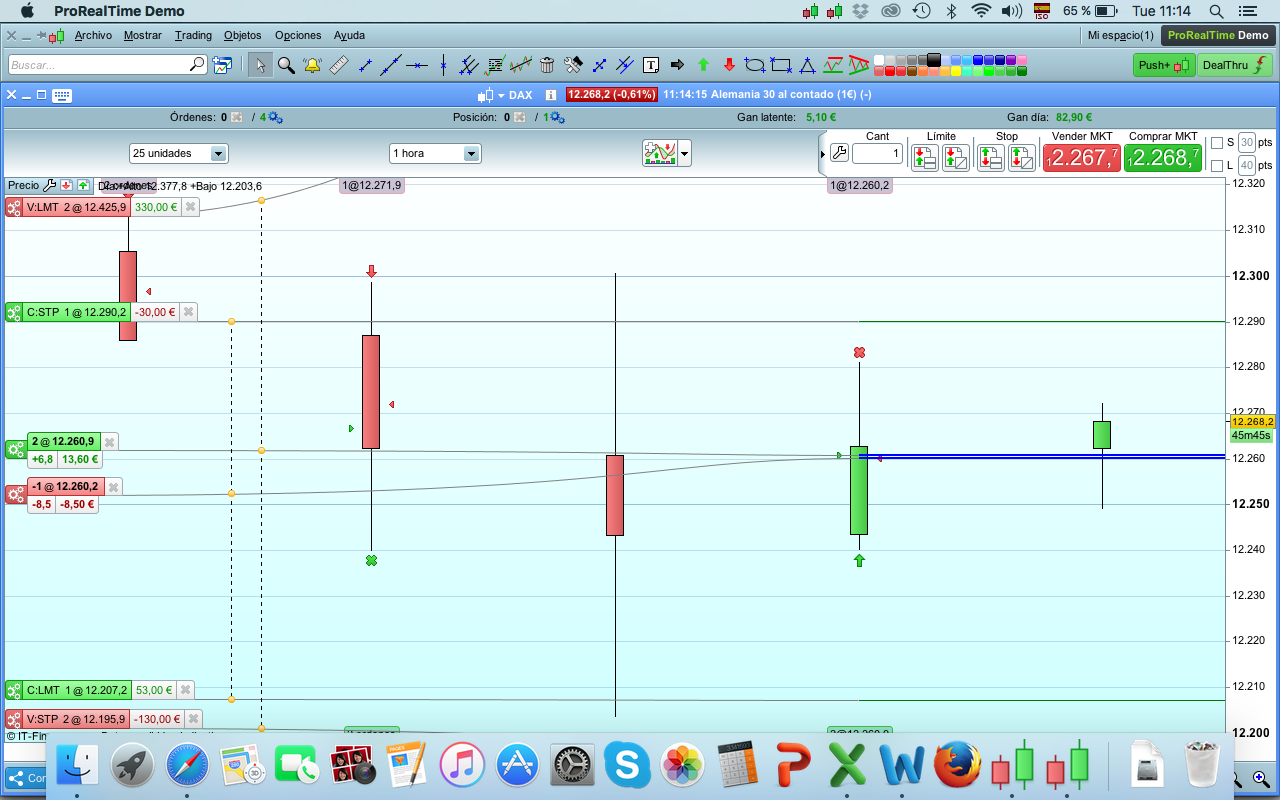Enable the L limit checkbox
This screenshot has height=800, width=1280.
click(x=1217, y=165)
